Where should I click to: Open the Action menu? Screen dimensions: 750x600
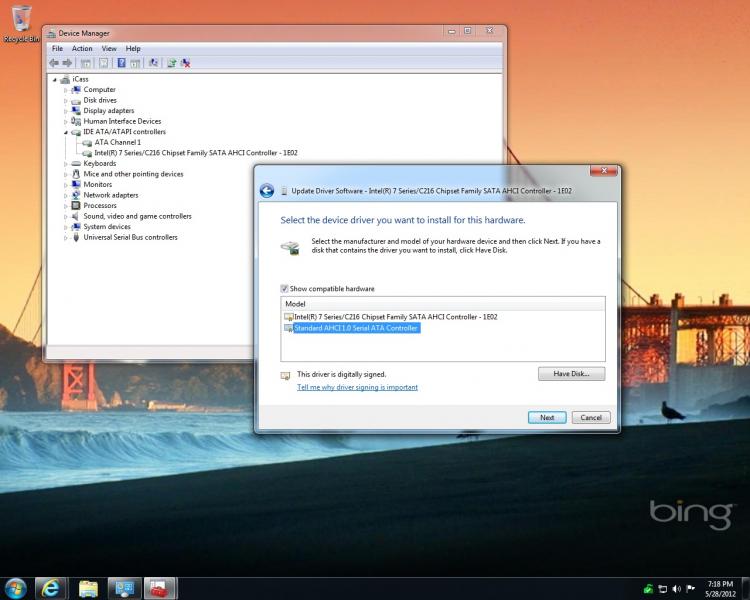(82, 49)
